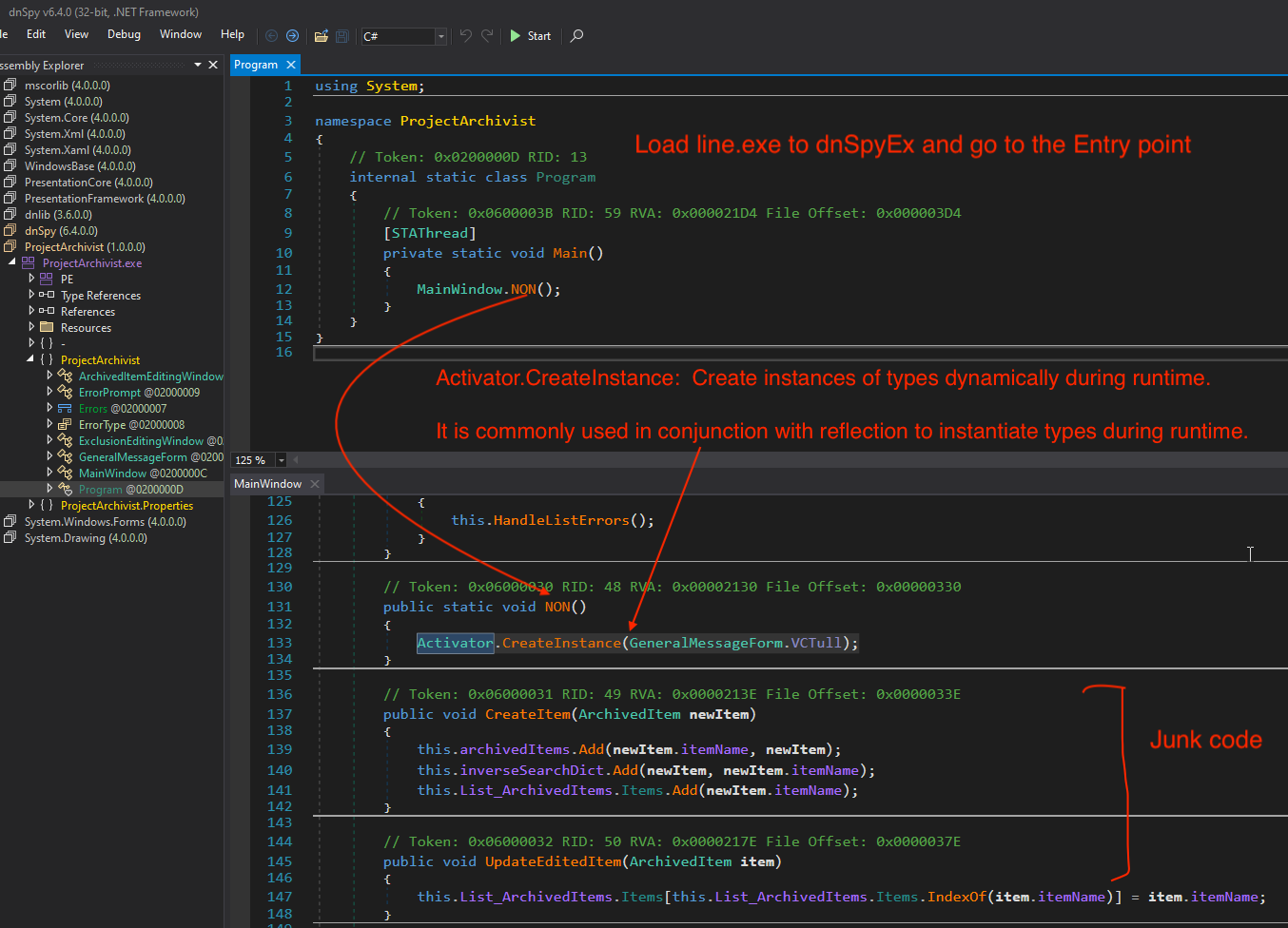Image resolution: width=1288 pixels, height=928 pixels.
Task: Click the HandleListErrors method call
Action: [x=561, y=520]
